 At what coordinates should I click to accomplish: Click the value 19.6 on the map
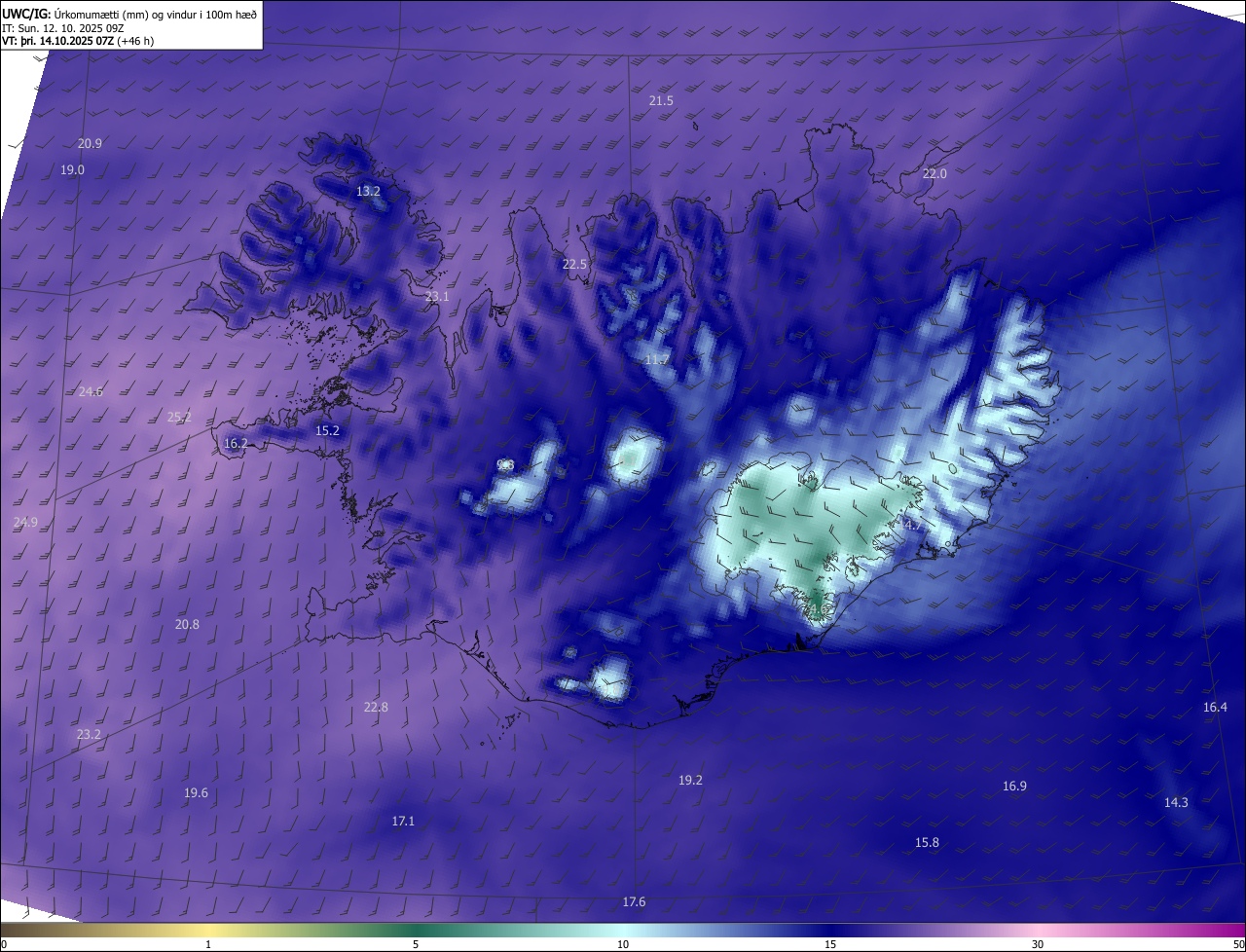point(196,793)
